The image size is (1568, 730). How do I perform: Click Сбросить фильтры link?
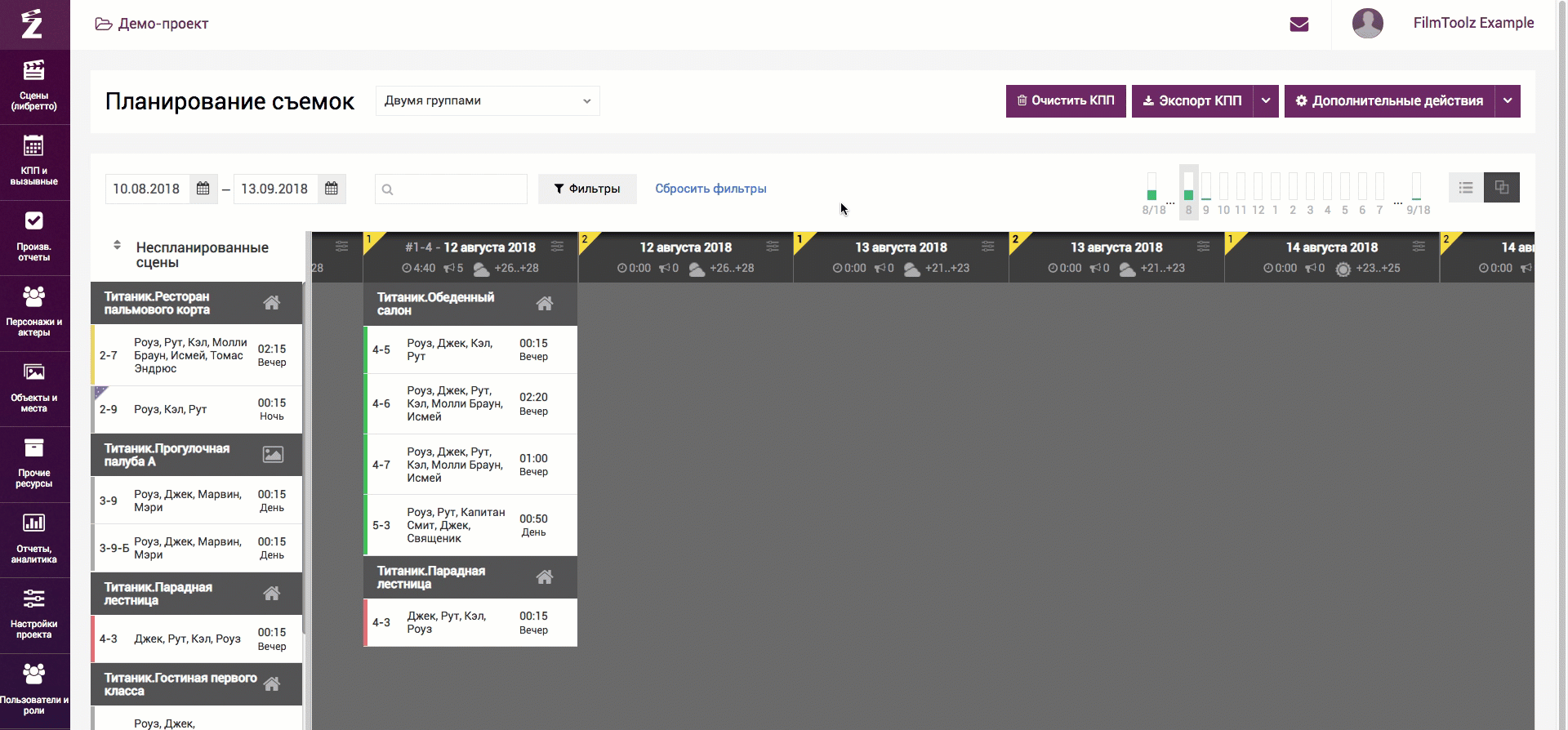[x=710, y=189]
